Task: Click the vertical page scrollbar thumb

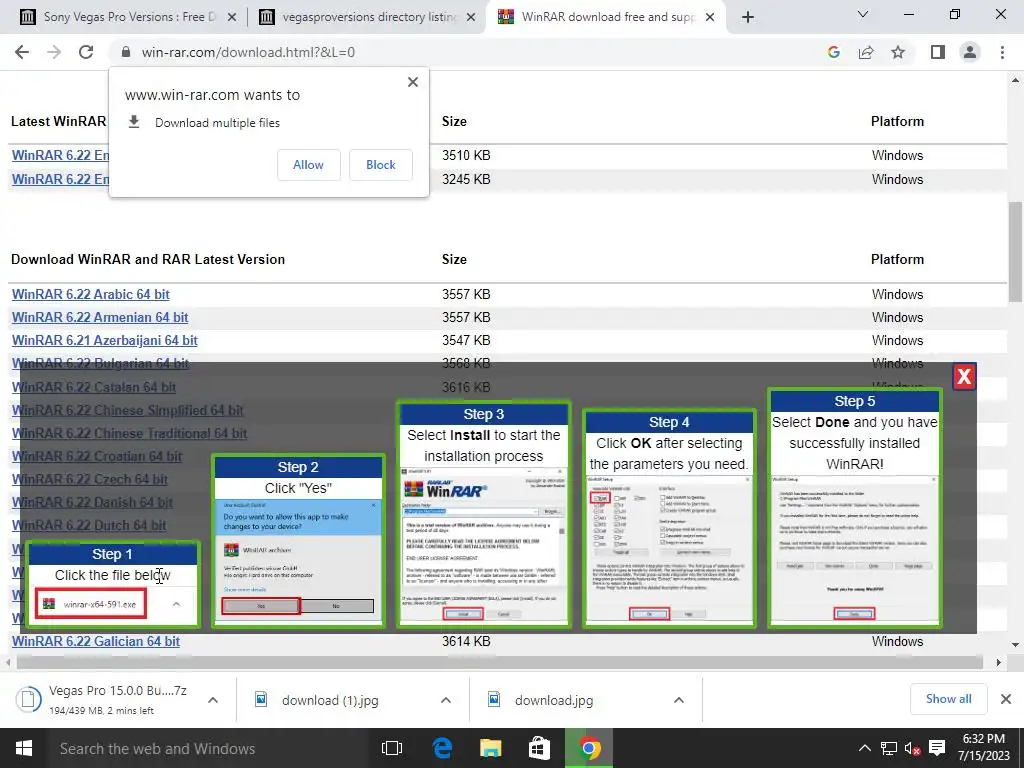Action: click(1016, 251)
